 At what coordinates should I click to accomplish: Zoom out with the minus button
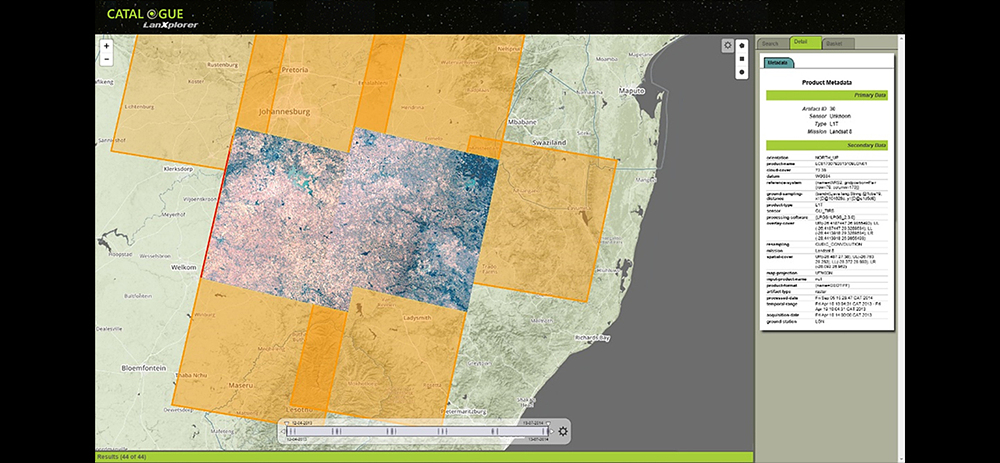[x=106, y=59]
